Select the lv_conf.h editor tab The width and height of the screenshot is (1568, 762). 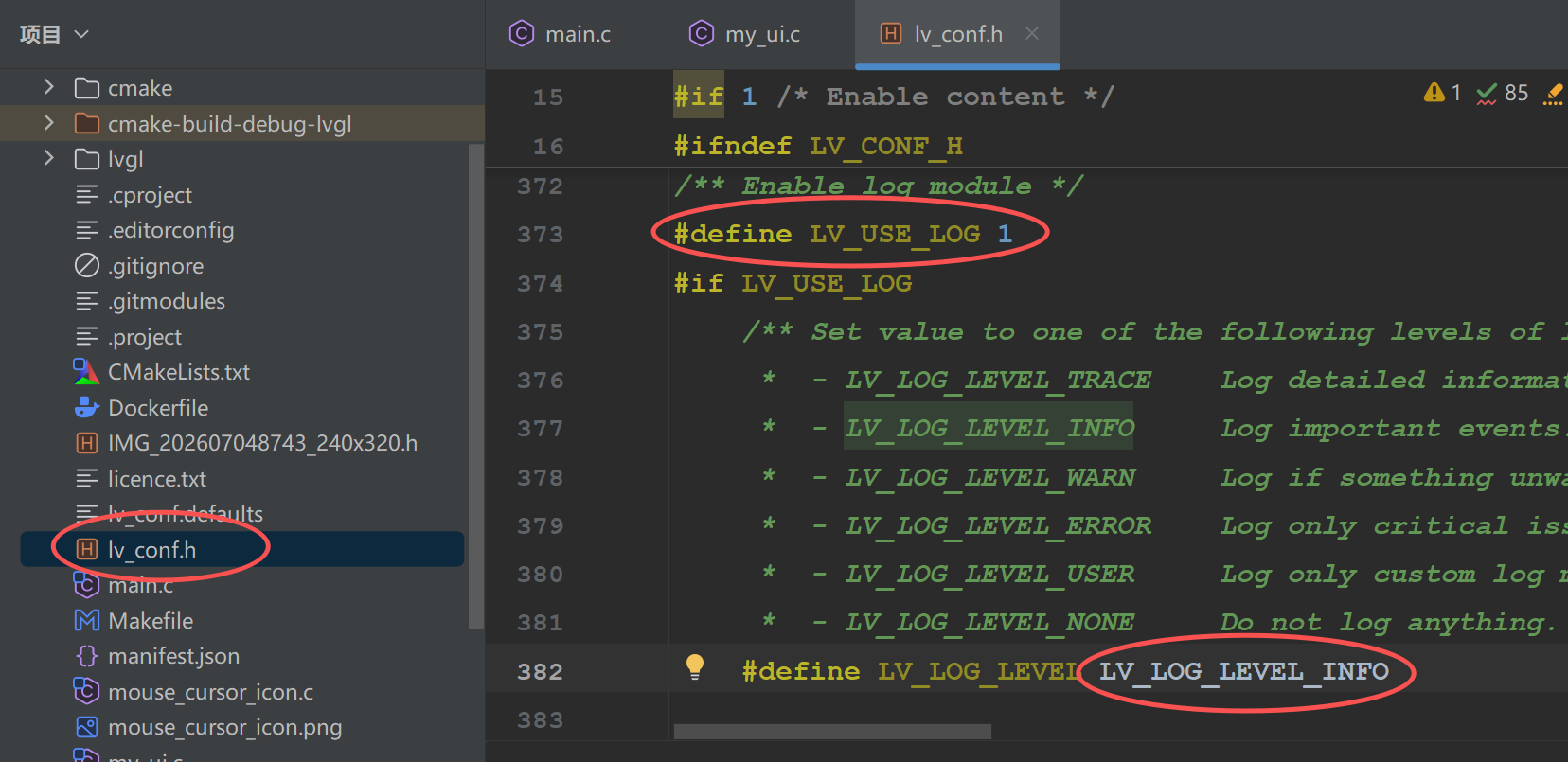click(x=958, y=34)
